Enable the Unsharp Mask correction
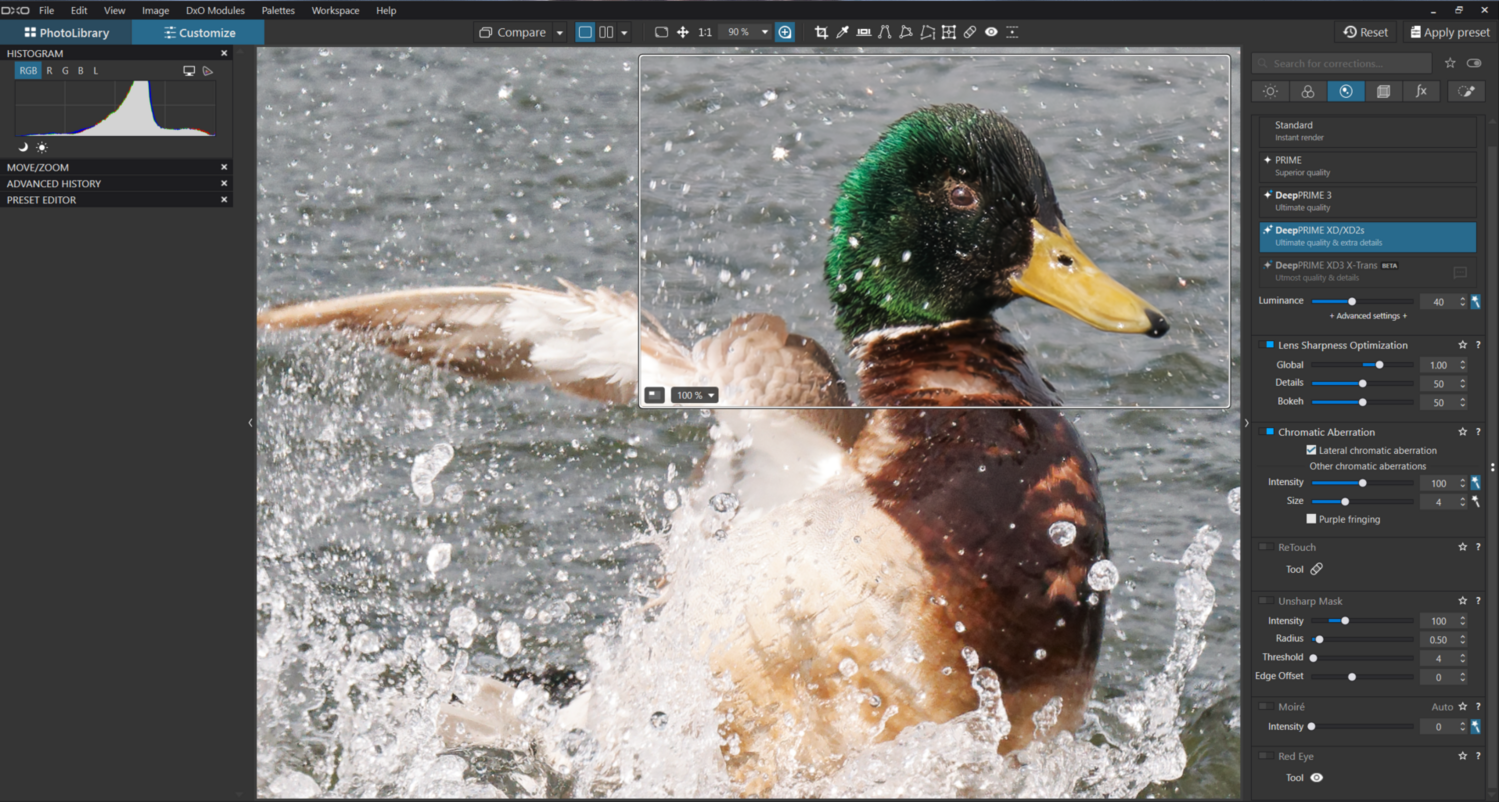The width and height of the screenshot is (1499, 802). coord(1267,601)
